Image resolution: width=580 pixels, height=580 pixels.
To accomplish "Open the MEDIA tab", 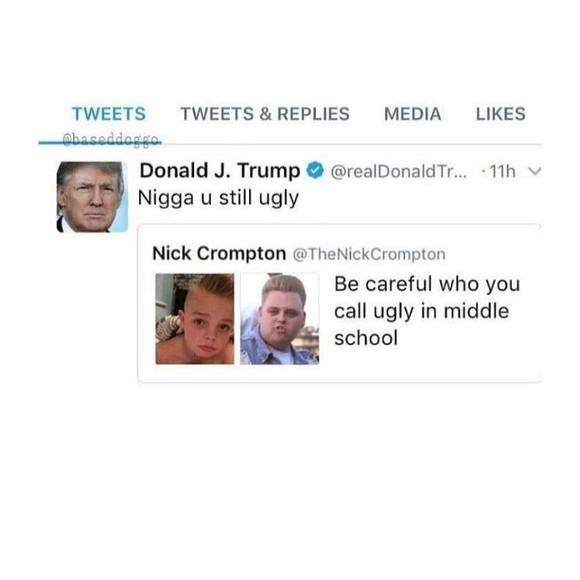I will pyautogui.click(x=413, y=114).
